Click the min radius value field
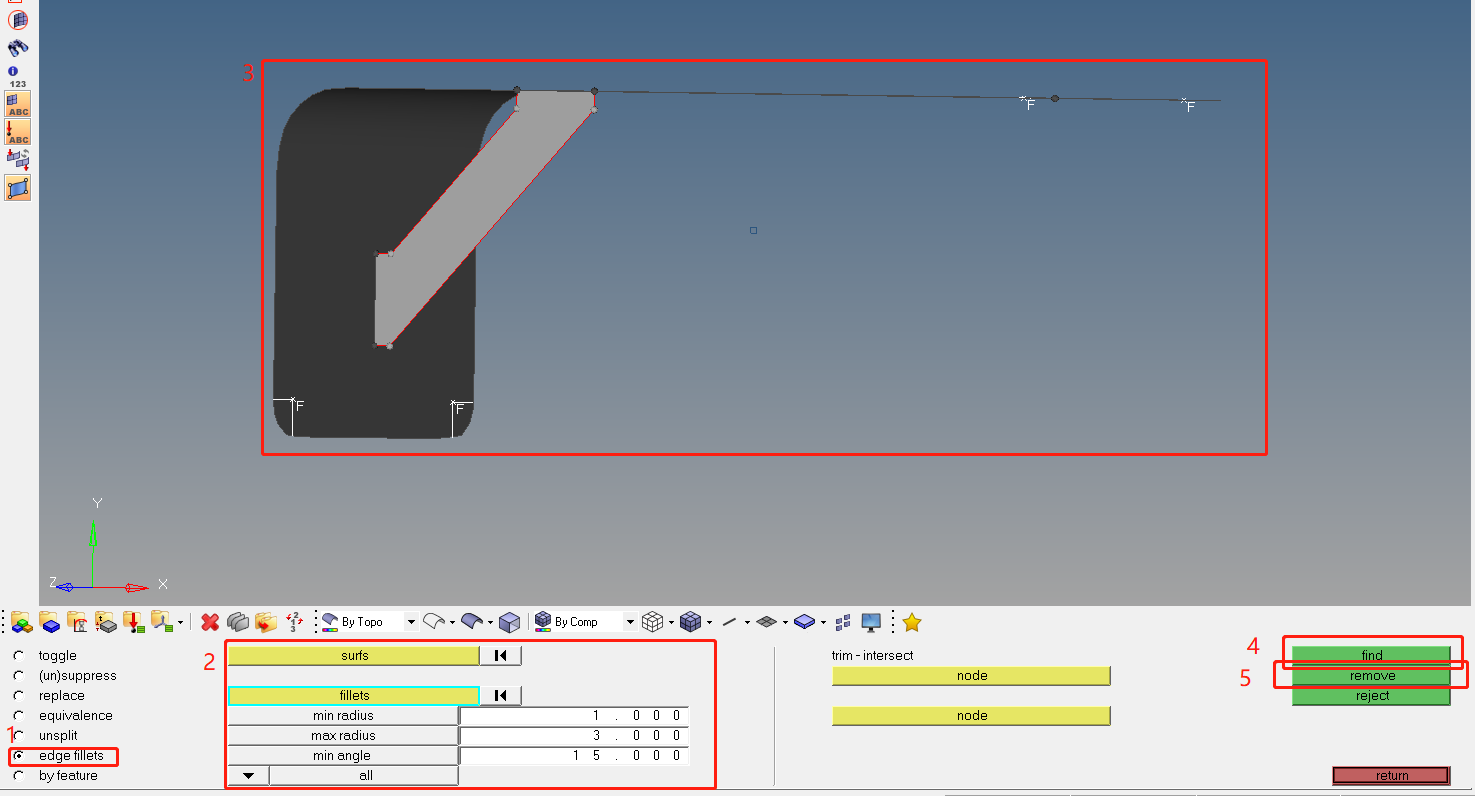Screen dimensions: 1475x796 coord(574,716)
